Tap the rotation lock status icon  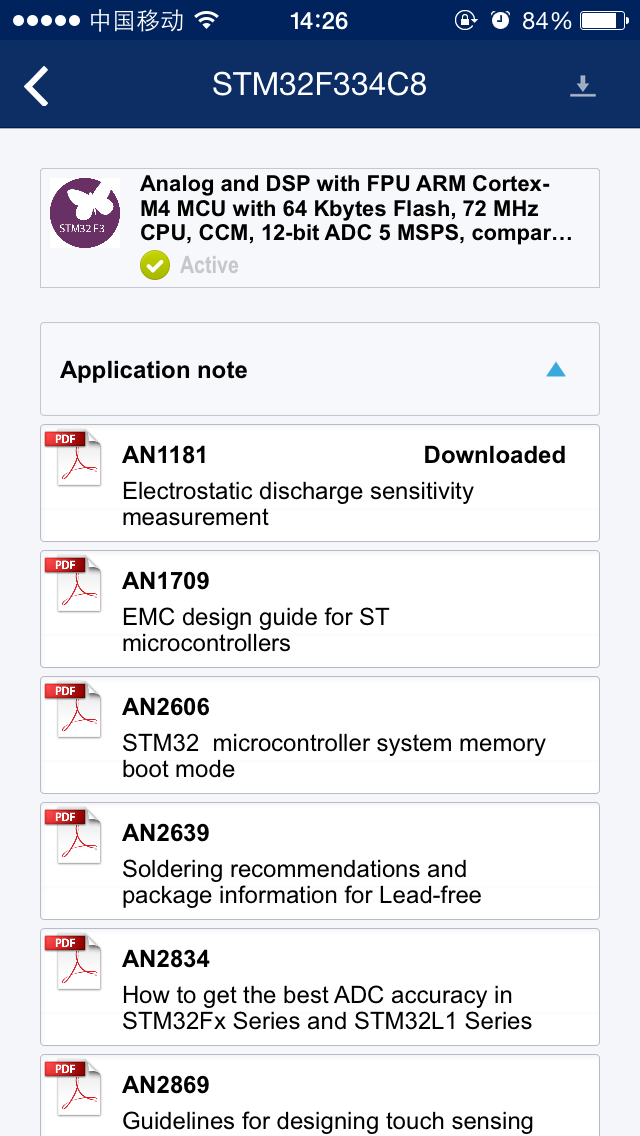465,20
